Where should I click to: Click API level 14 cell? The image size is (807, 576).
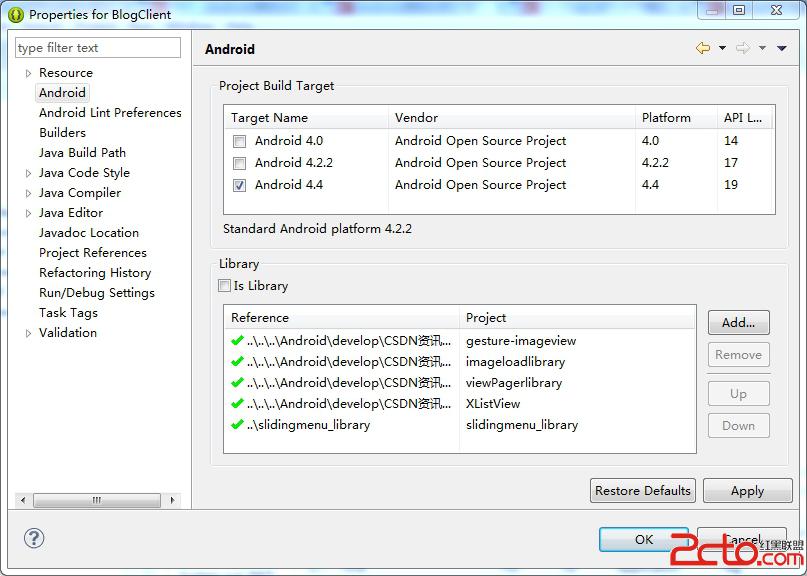pos(731,141)
